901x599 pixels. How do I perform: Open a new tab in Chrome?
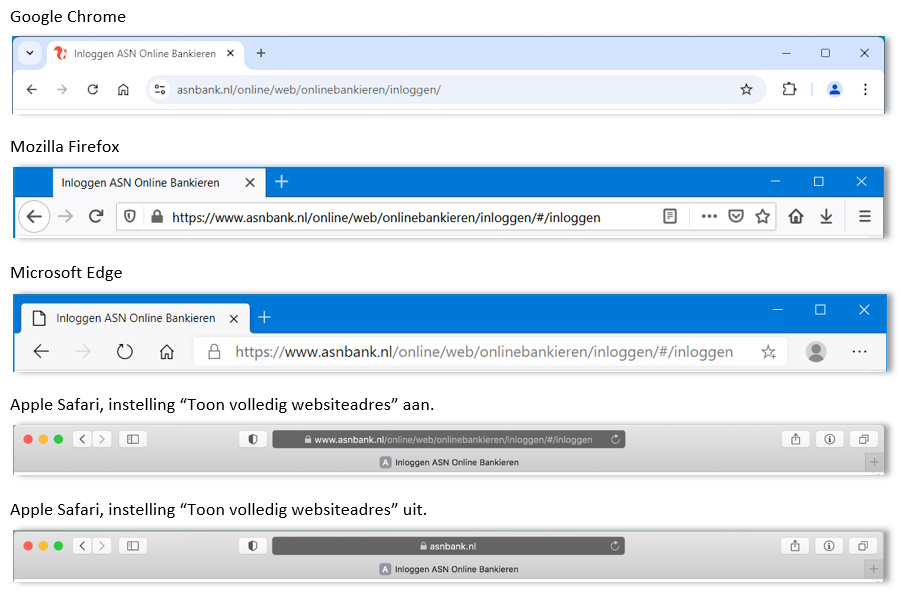261,53
